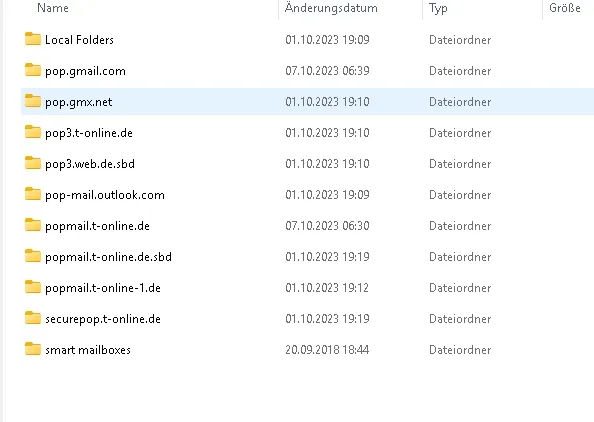Click Dateiordner type in the Local Folders row
The width and height of the screenshot is (594, 422).
(x=460, y=40)
